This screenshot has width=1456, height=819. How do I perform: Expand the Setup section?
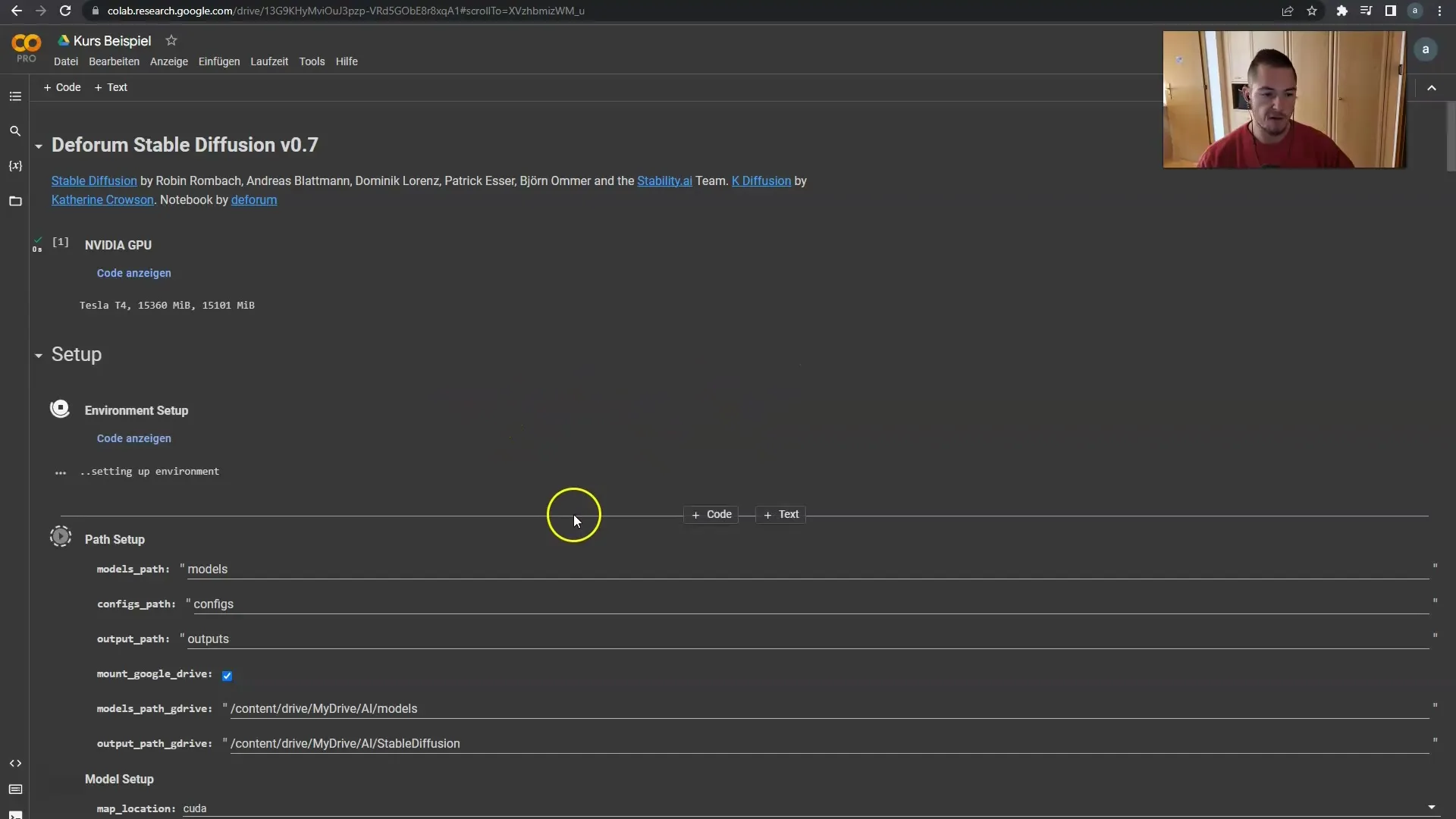(38, 354)
